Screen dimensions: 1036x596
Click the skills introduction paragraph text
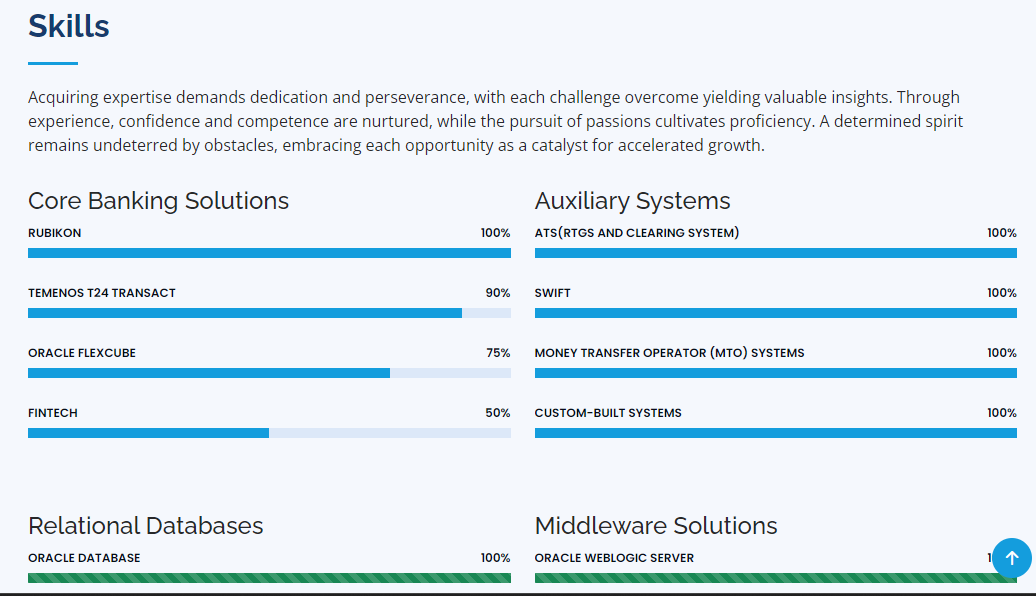click(x=496, y=121)
